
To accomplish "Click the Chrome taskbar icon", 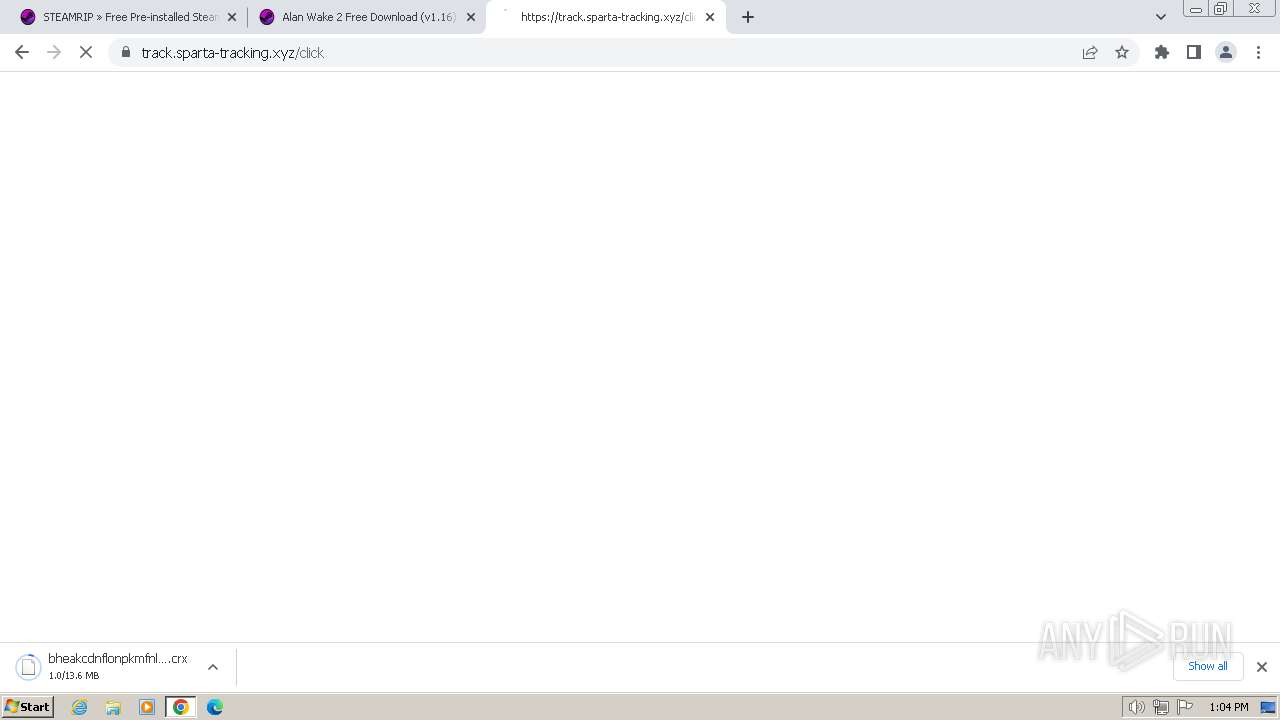I will pyautogui.click(x=181, y=707).
